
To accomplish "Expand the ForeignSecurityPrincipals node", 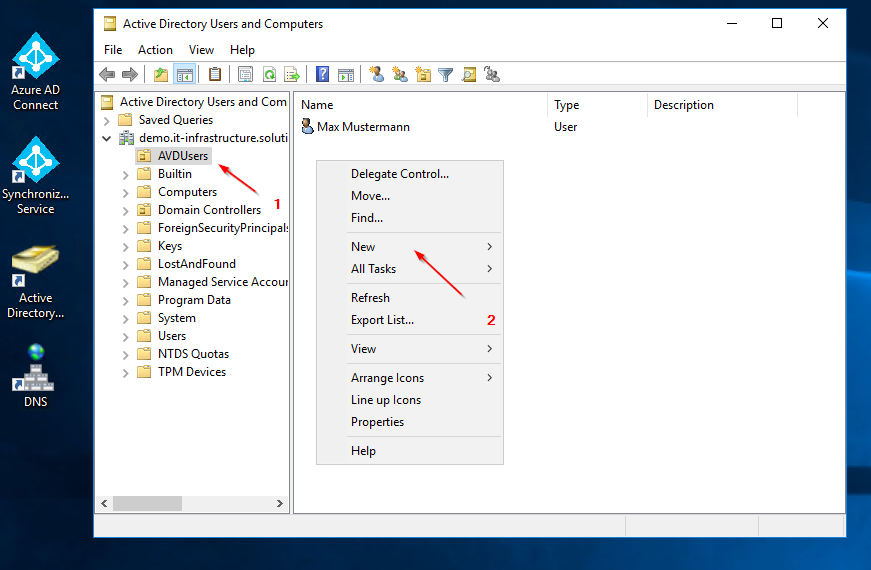I will point(126,228).
